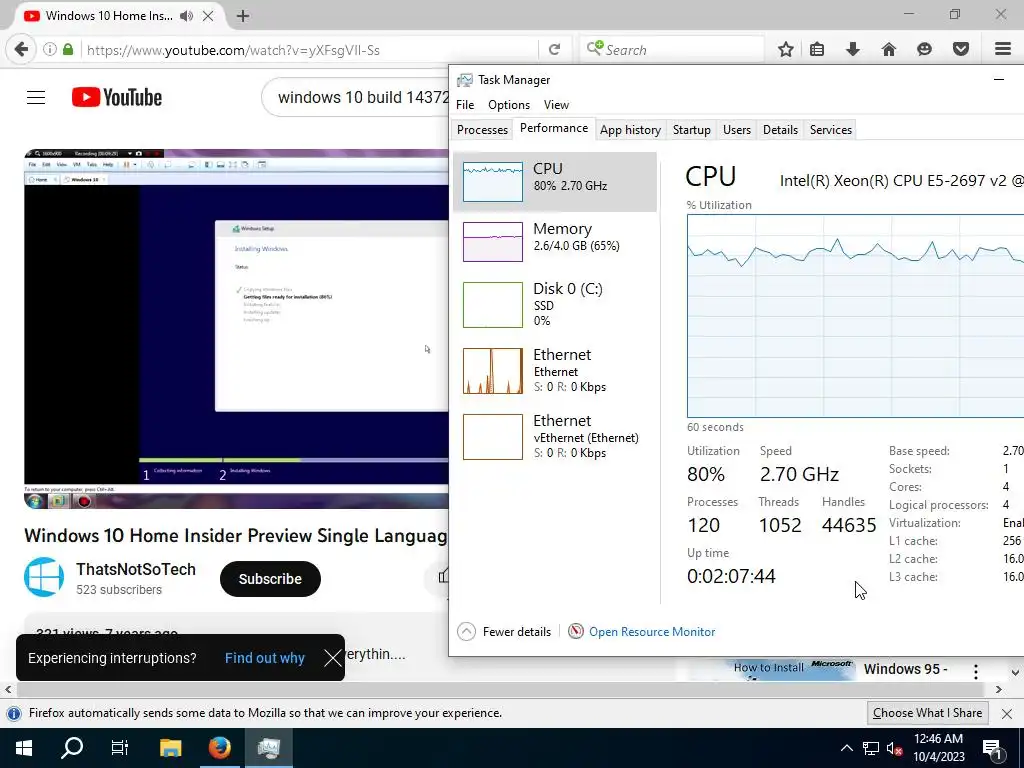The width and height of the screenshot is (1024, 768).
Task: Open Windows Start menu
Action: [x=24, y=748]
